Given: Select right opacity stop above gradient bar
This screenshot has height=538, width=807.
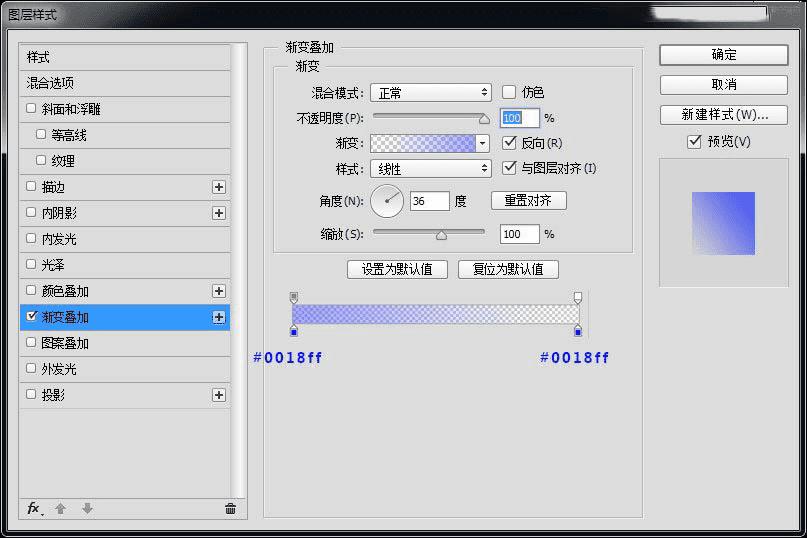Looking at the screenshot, I should (578, 298).
